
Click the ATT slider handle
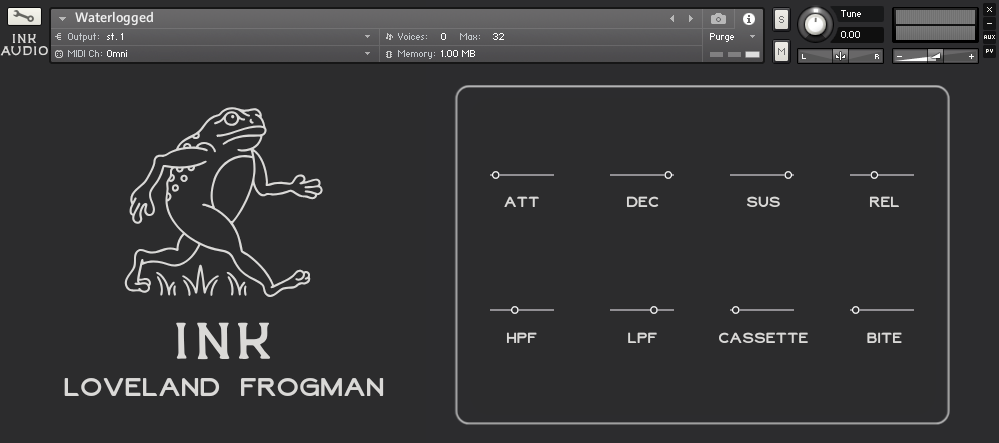click(x=495, y=175)
